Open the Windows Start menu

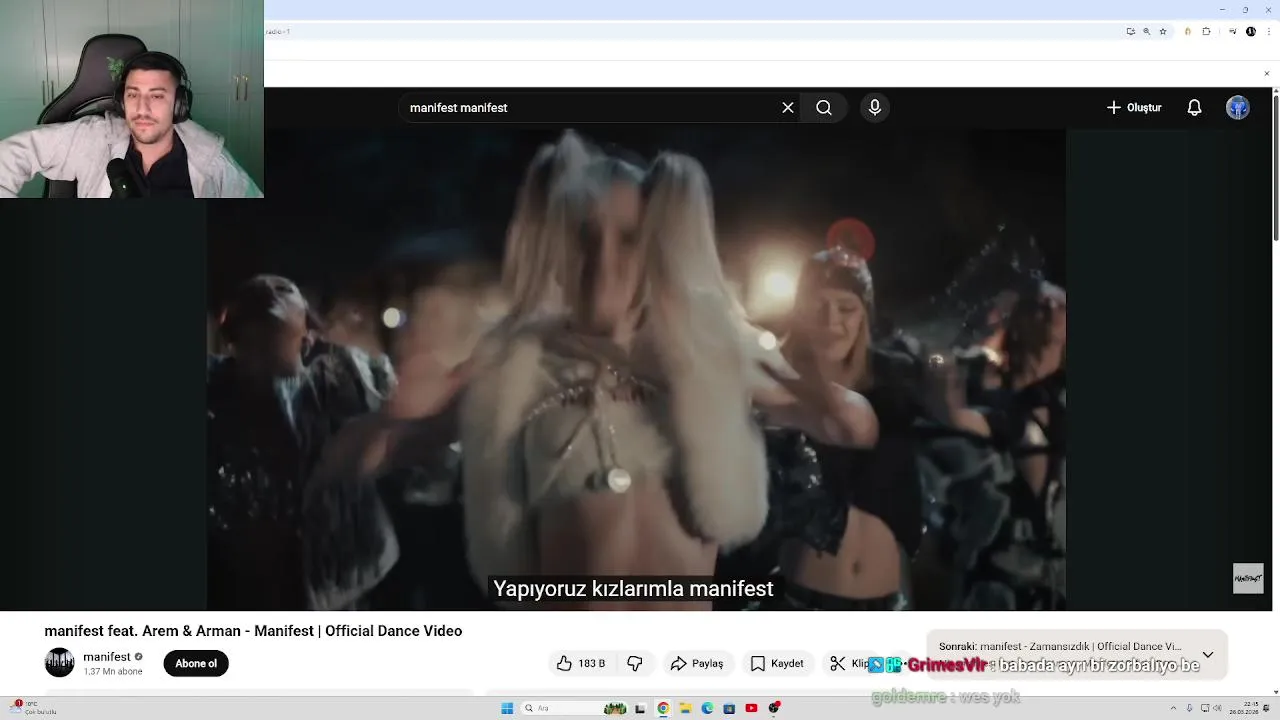pos(507,708)
